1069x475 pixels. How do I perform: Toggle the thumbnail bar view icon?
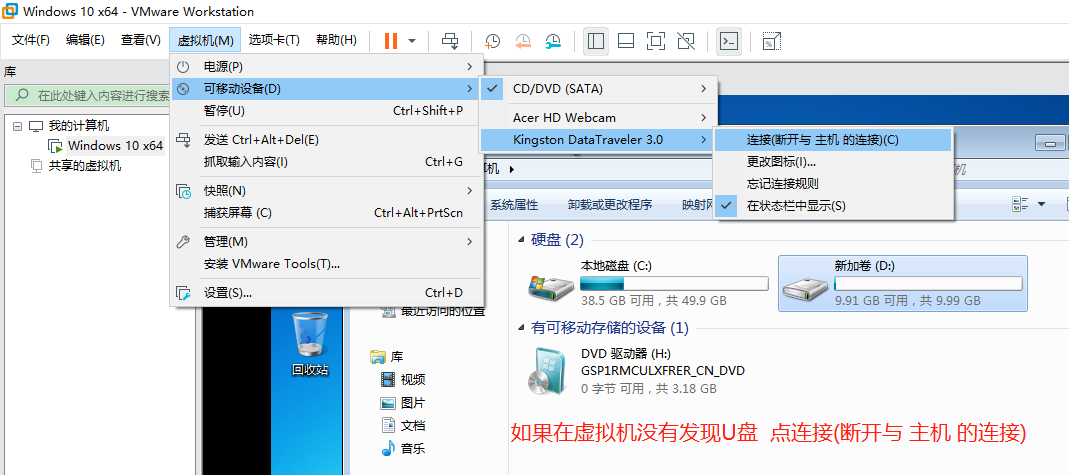[x=626, y=41]
